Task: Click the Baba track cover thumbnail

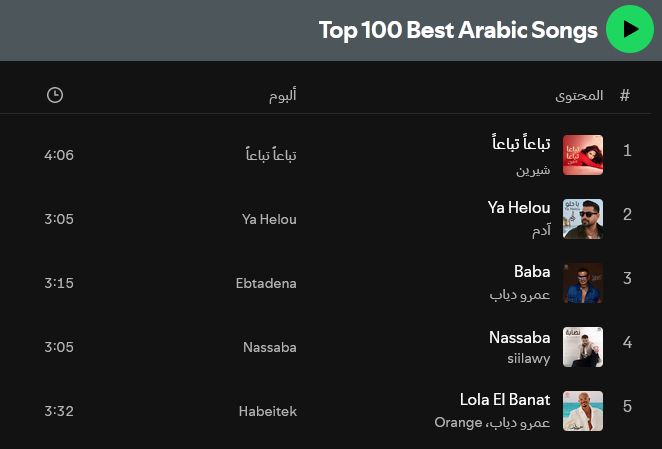Action: pyautogui.click(x=583, y=283)
